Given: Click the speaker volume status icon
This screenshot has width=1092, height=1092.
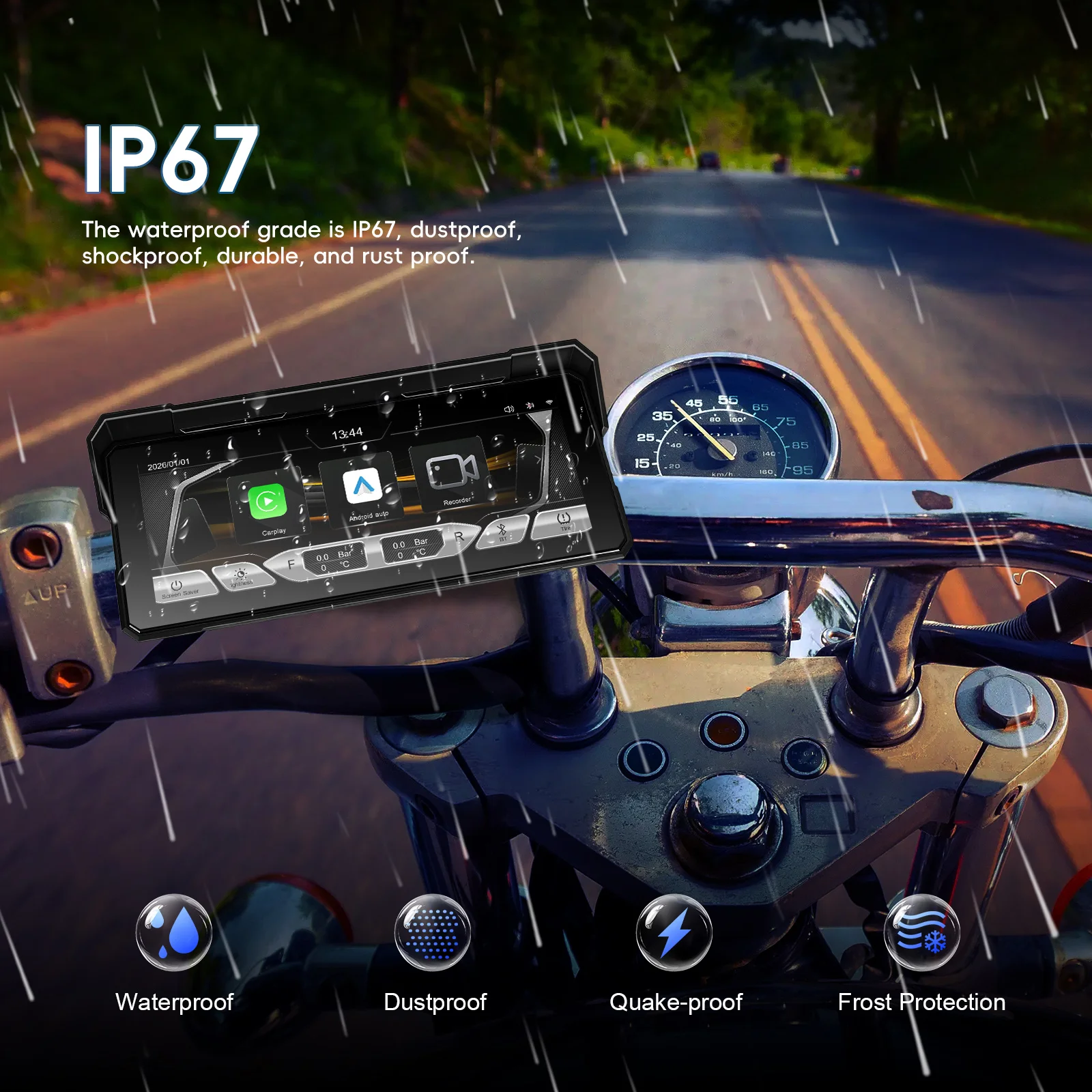Looking at the screenshot, I should point(508,409).
